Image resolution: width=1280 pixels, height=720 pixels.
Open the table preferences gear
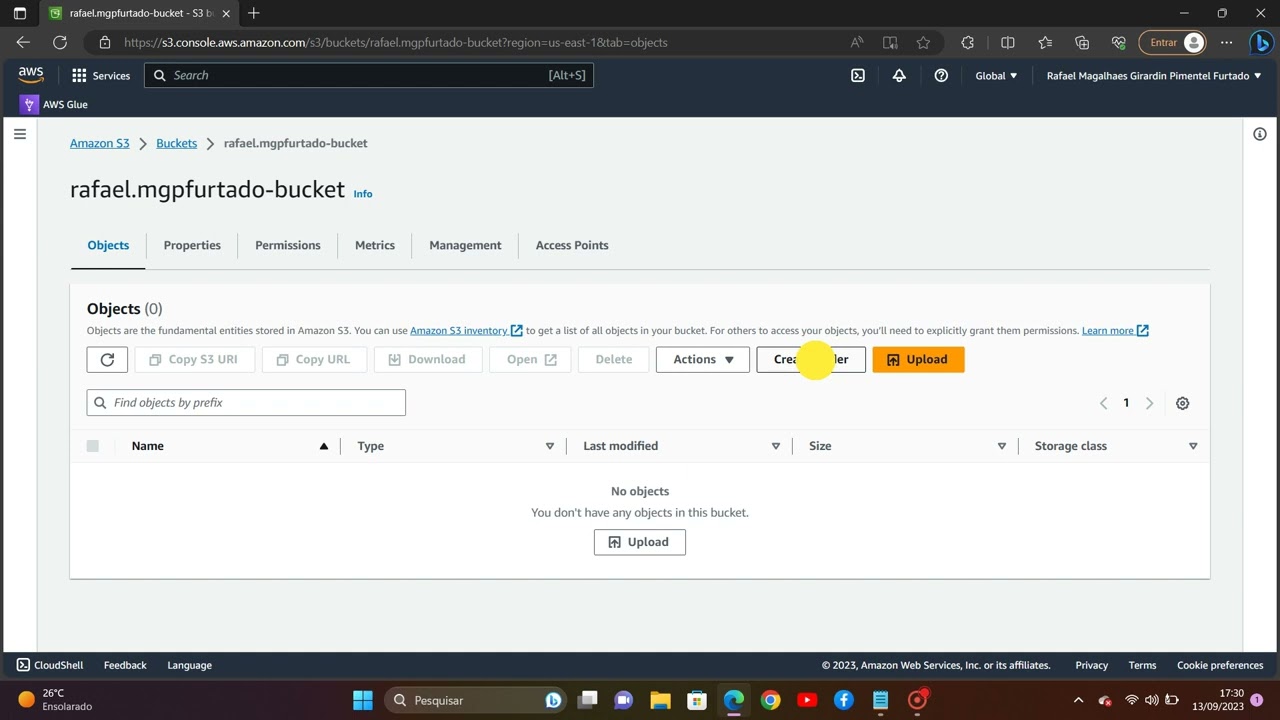pos(1182,403)
